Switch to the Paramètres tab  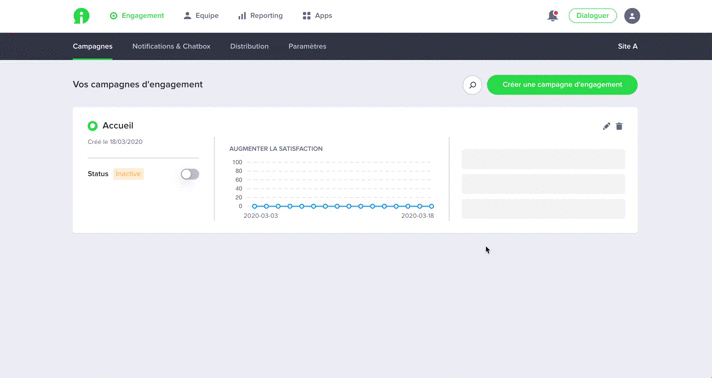pyautogui.click(x=307, y=46)
